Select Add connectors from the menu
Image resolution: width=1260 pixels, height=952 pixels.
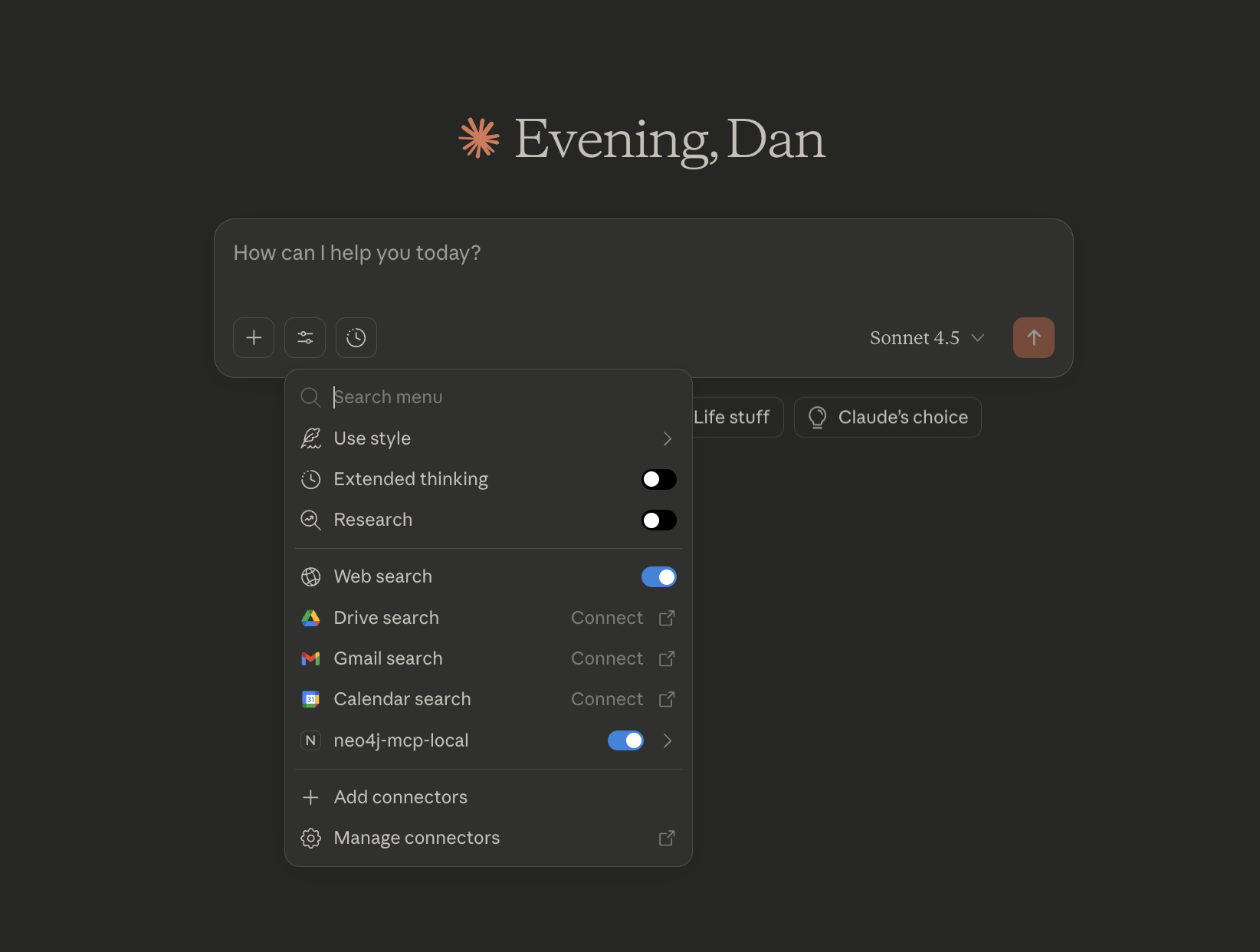400,797
